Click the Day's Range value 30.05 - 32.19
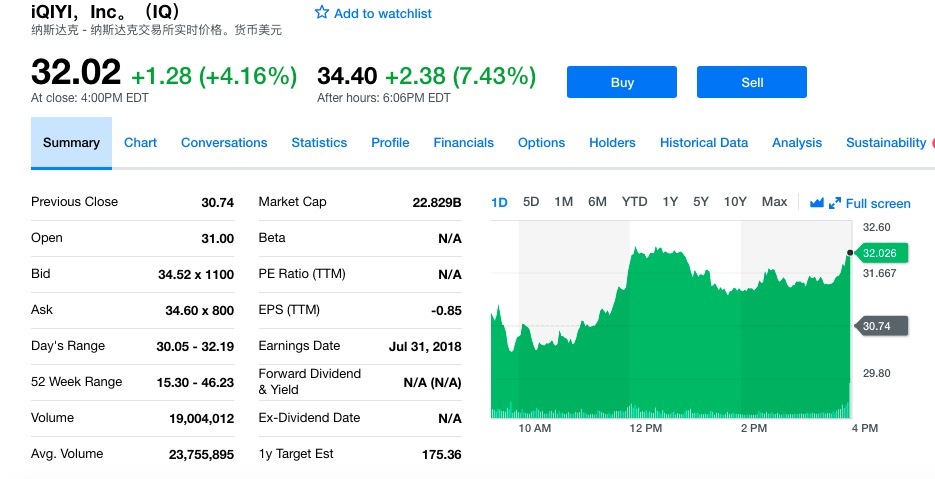935x479 pixels. 195,347
